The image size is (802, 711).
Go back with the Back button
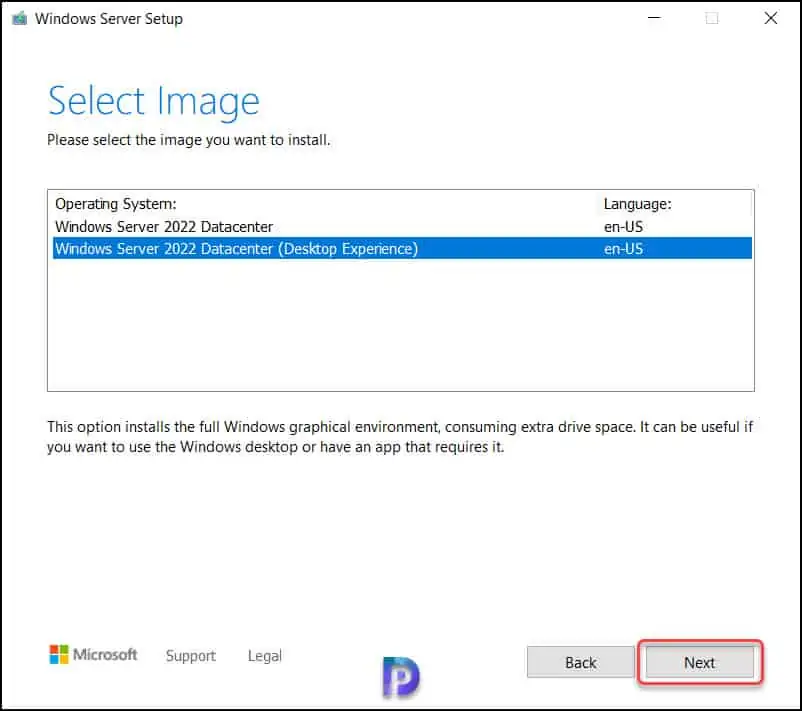point(581,662)
